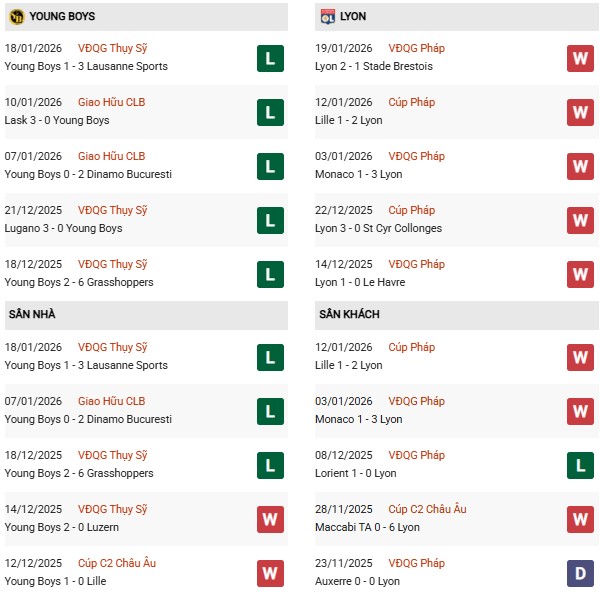Click the Lyon club crest icon

click(327, 16)
